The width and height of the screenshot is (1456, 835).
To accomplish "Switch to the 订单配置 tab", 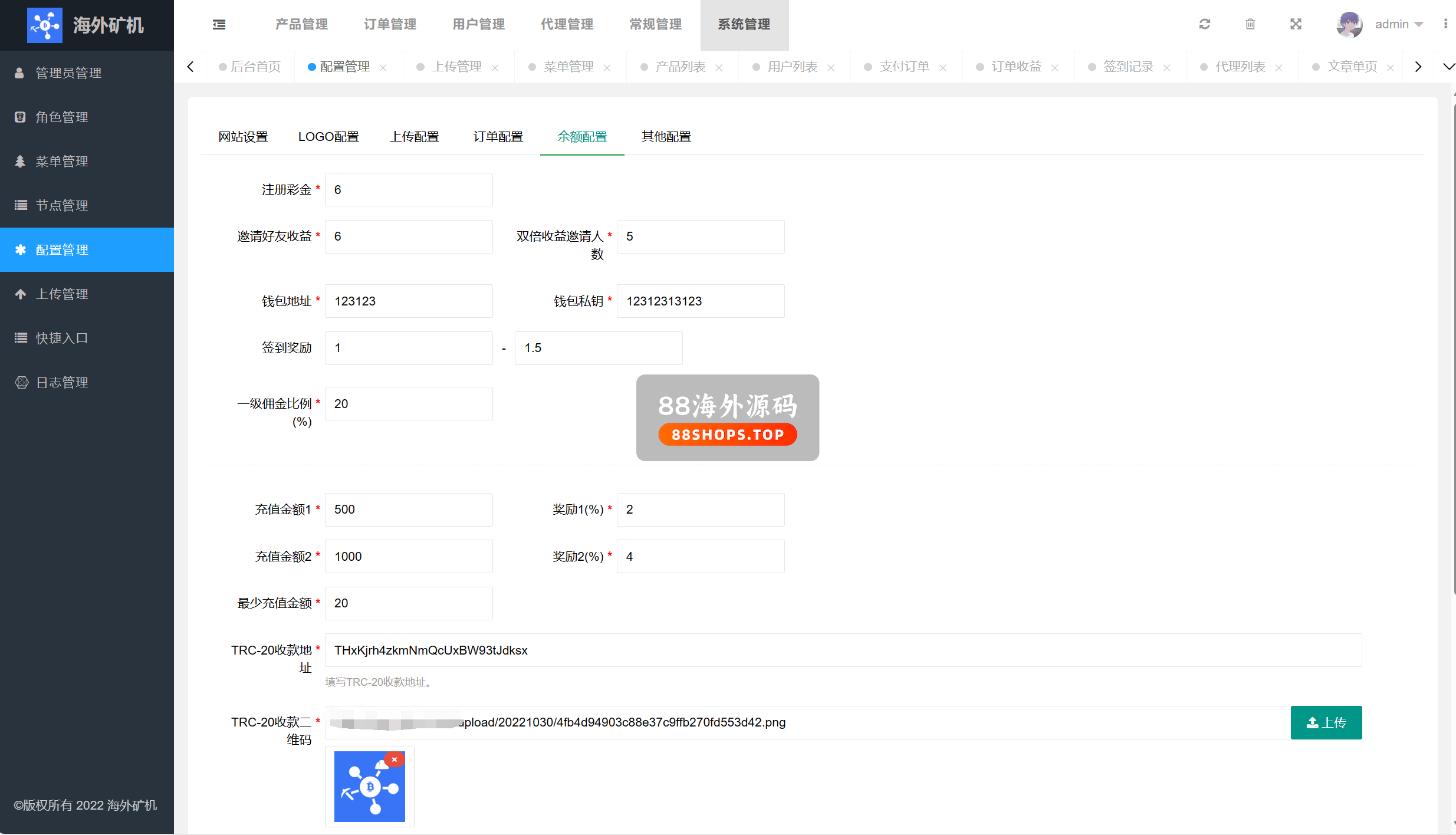I will [x=498, y=137].
